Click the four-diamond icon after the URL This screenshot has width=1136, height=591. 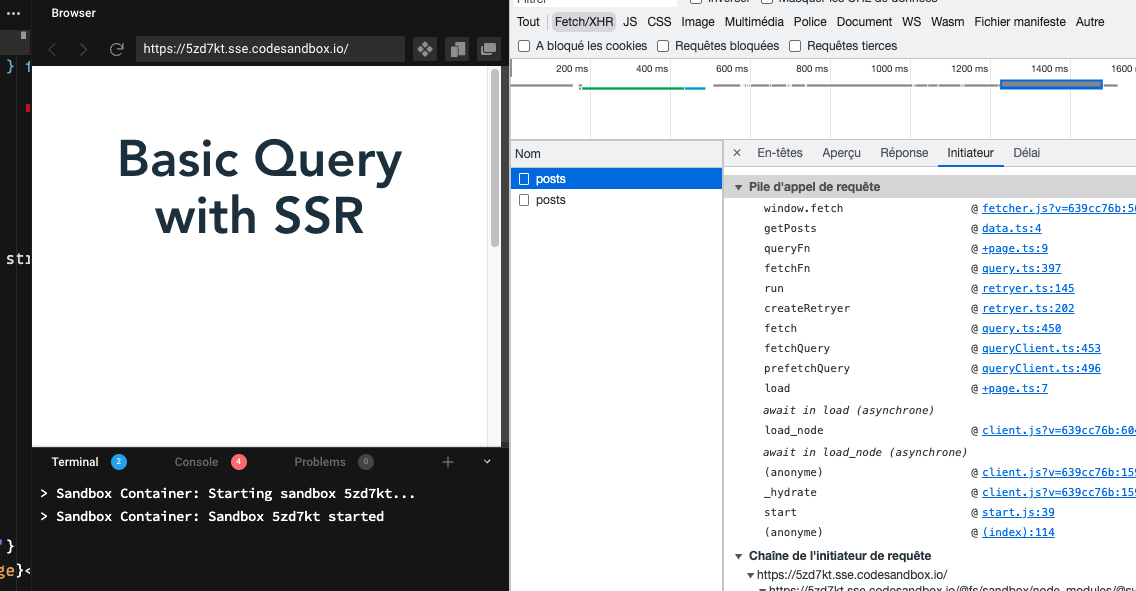(425, 49)
